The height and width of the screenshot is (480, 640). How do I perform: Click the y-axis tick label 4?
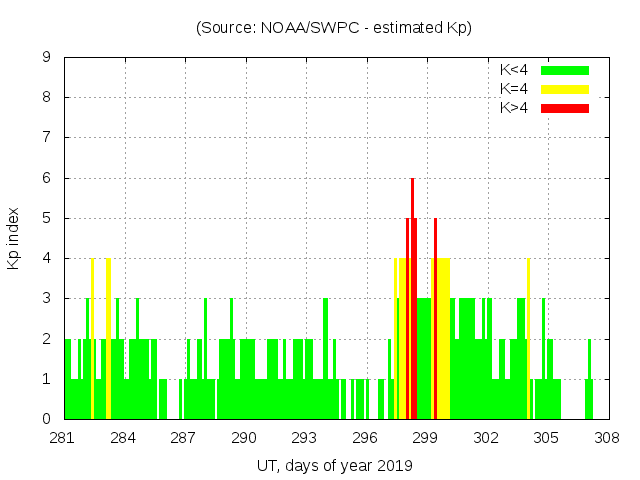[x=47, y=258]
